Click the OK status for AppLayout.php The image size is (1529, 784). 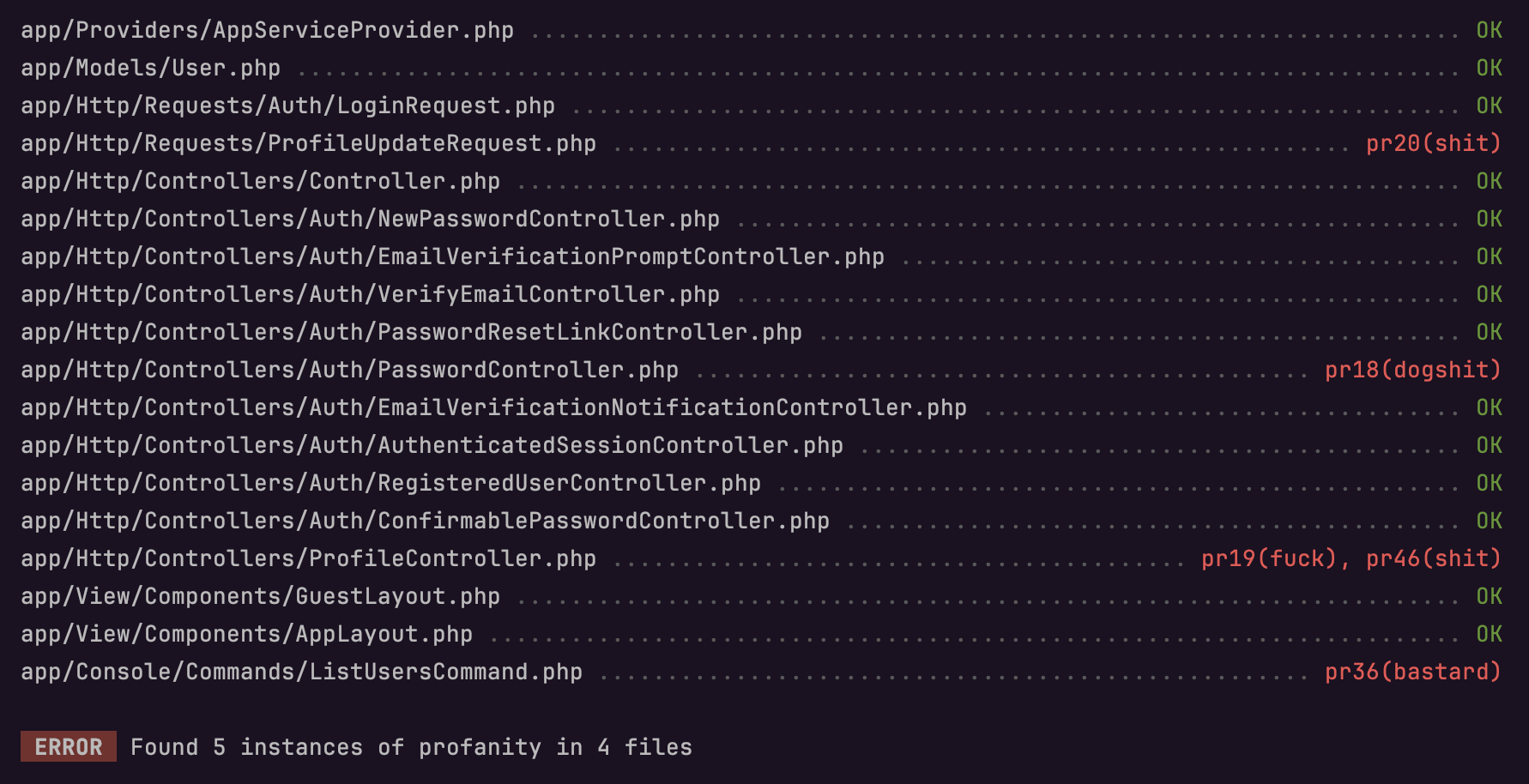point(1489,634)
